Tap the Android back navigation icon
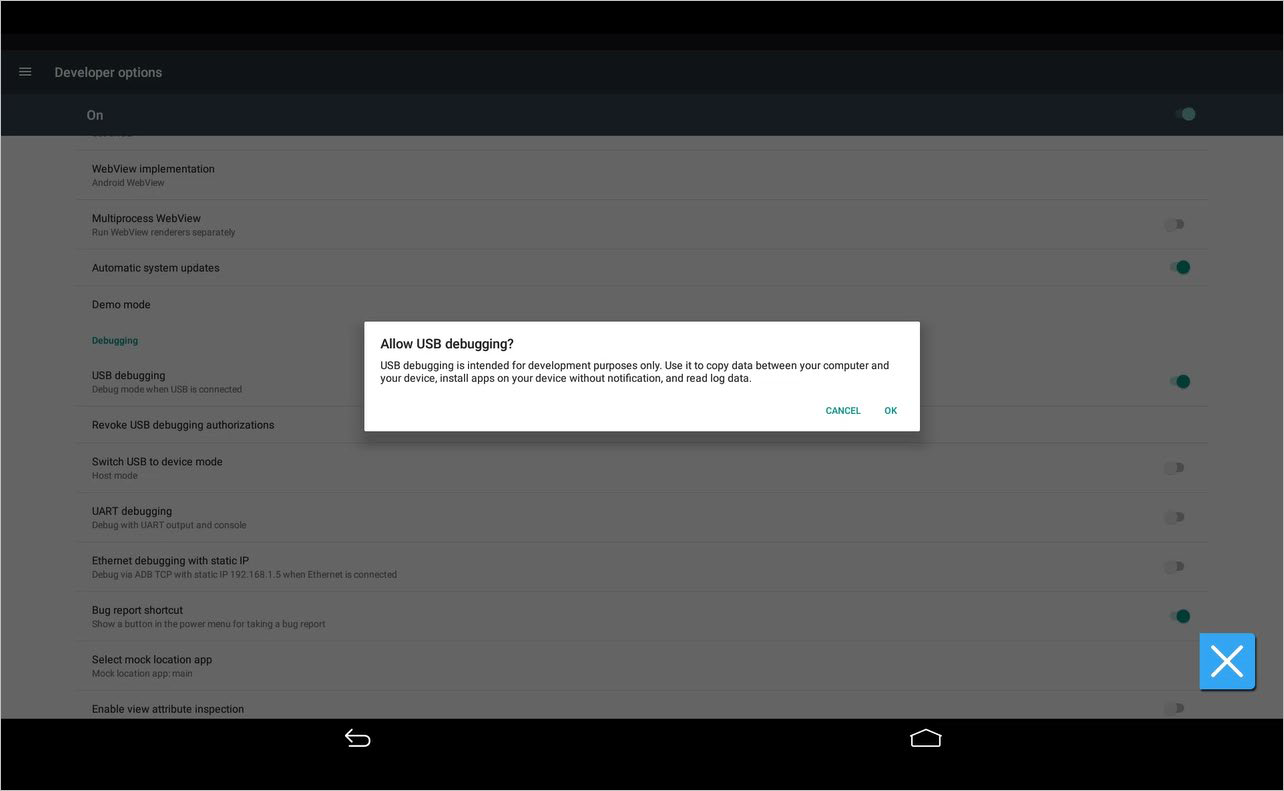1284x791 pixels. pyautogui.click(x=357, y=738)
